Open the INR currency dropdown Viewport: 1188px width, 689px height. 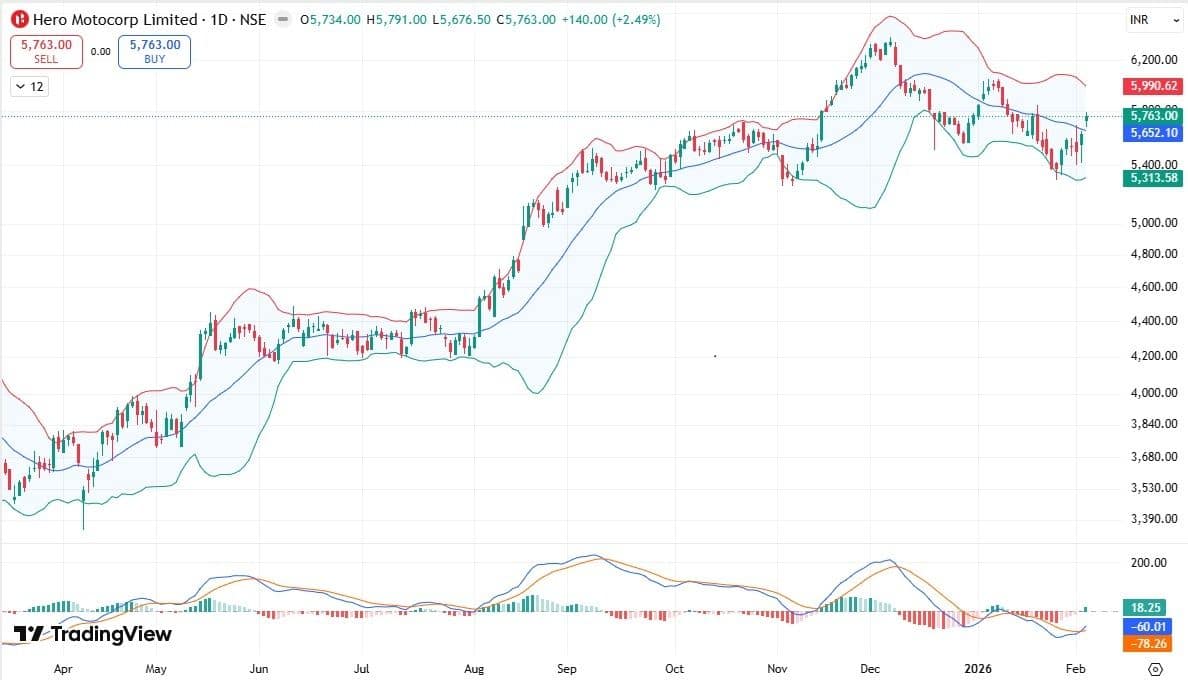[x=1154, y=20]
